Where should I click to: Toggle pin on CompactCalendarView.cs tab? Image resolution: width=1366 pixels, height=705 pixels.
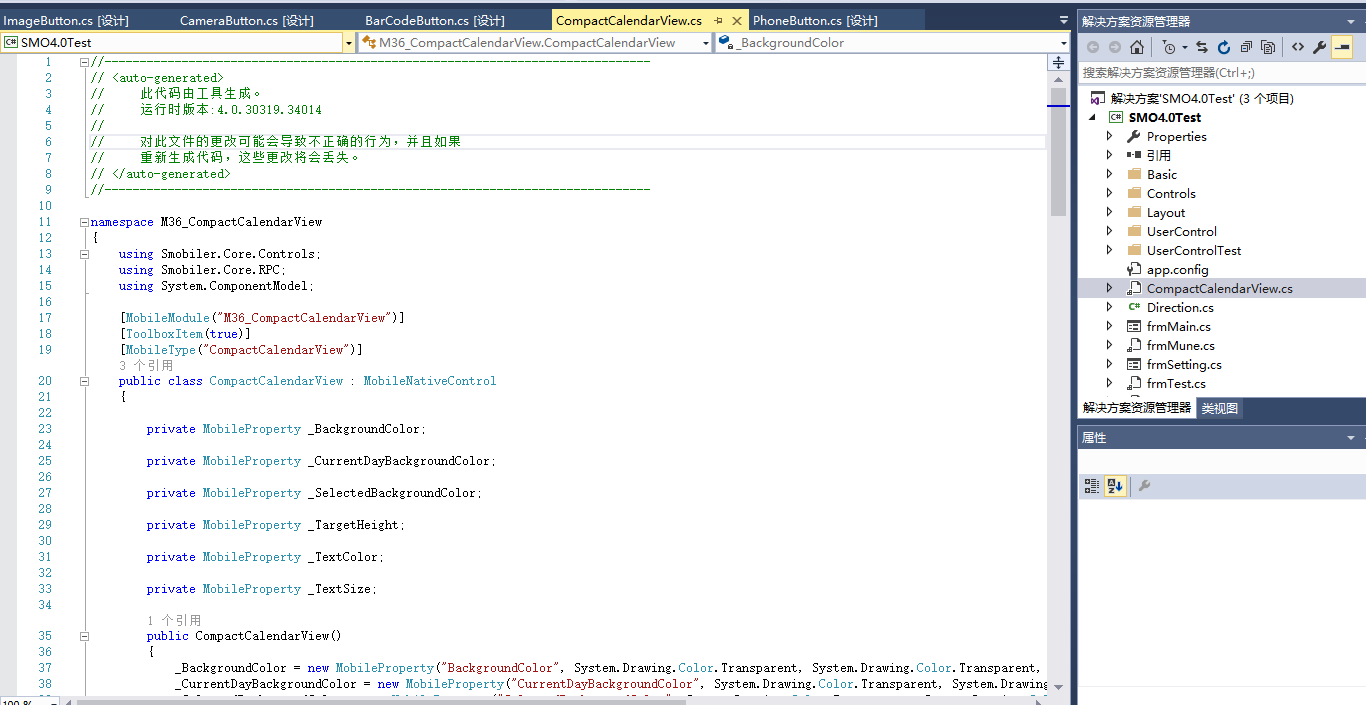tap(718, 21)
